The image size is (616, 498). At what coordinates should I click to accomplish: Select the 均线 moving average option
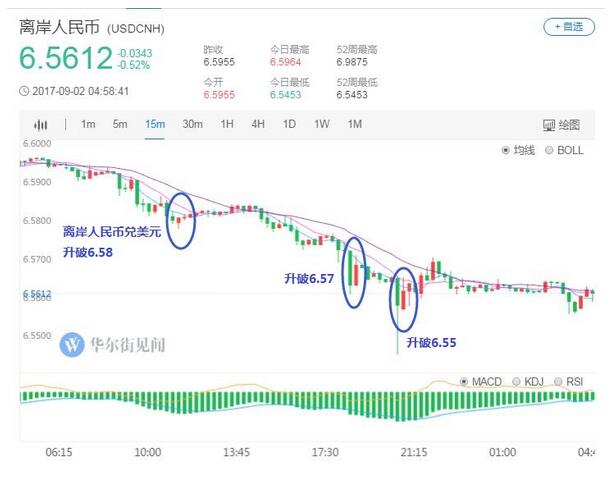[517, 150]
